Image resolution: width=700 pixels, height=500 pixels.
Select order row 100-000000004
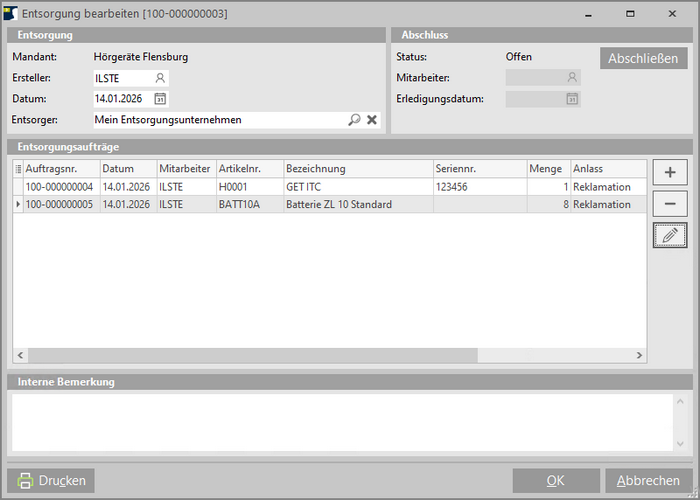[x=59, y=187]
